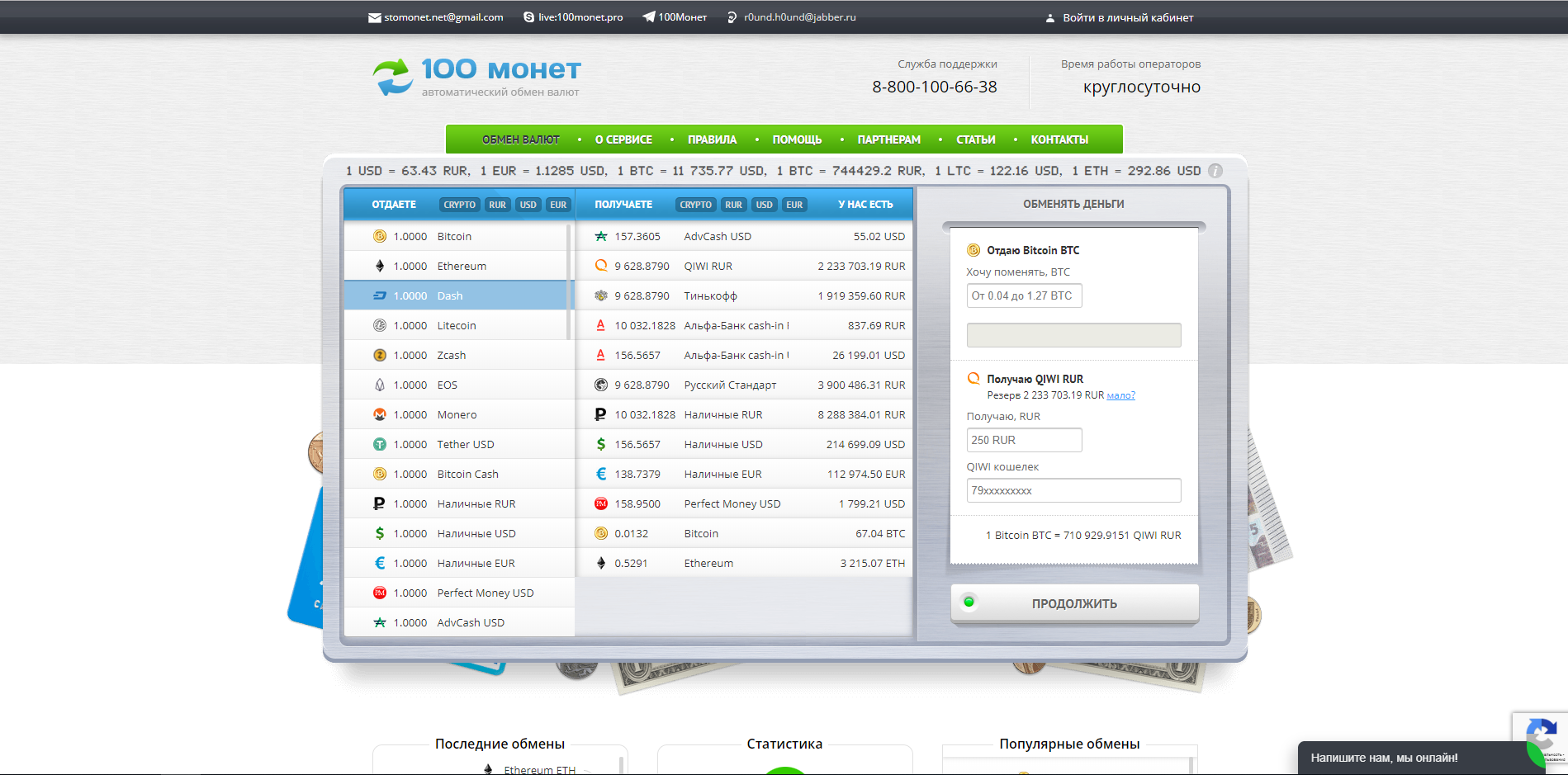Open the ПРАВИЛА menu item
The height and width of the screenshot is (775, 1568).
coord(713,139)
